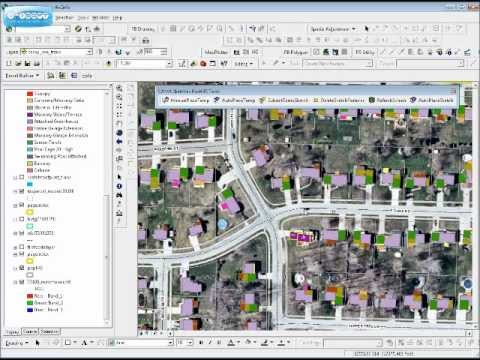Open the Find tool binoculars icon

click(119, 195)
